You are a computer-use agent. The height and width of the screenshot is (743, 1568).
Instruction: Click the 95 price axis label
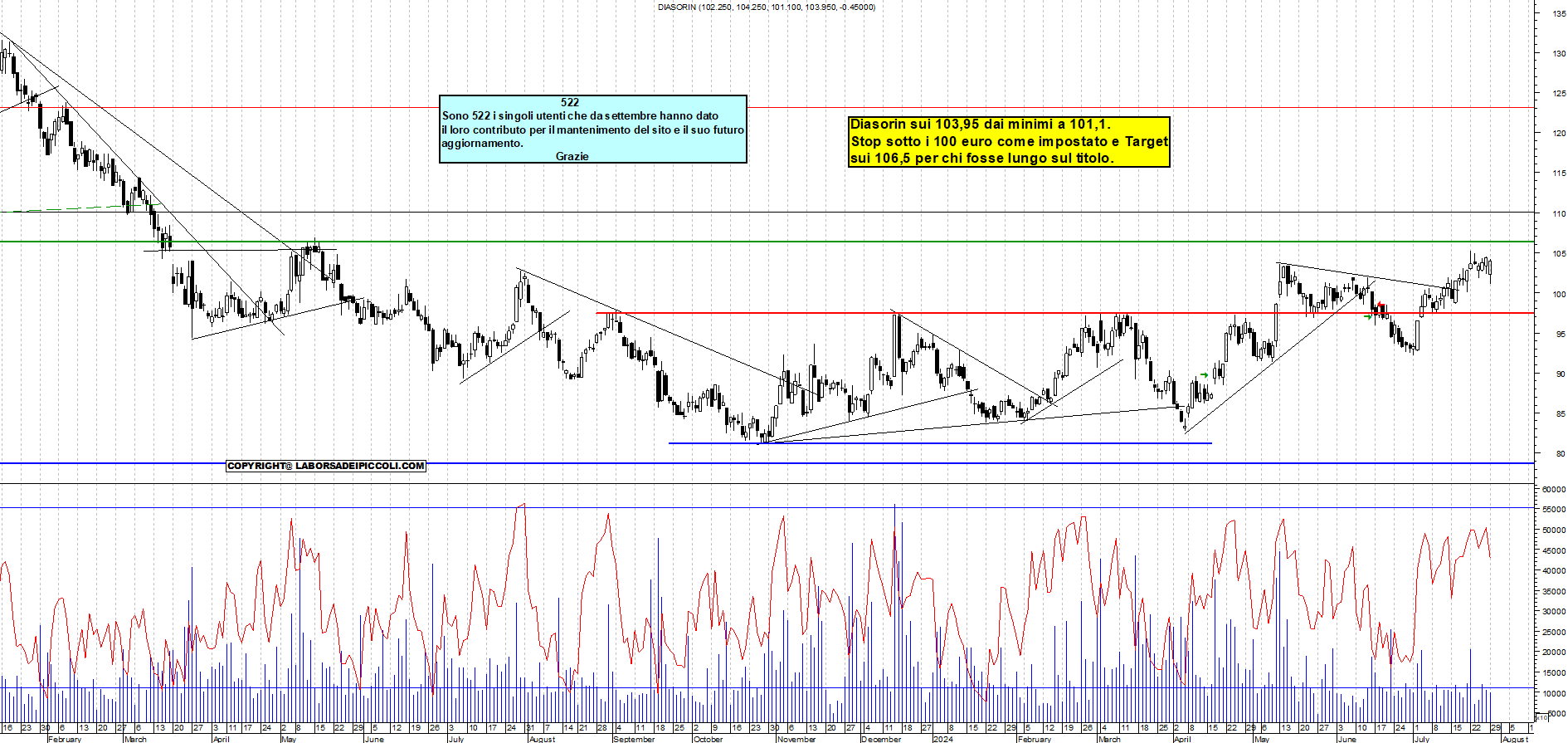[1561, 334]
